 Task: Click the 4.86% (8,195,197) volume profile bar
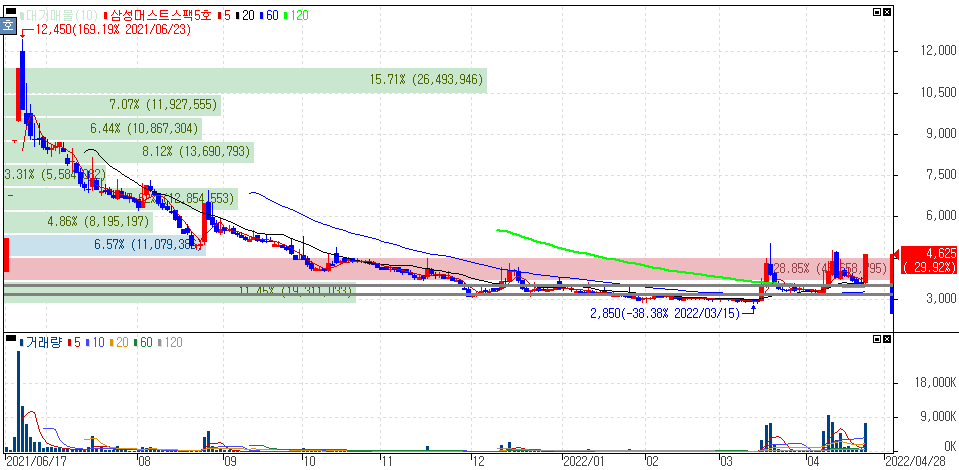point(80,221)
